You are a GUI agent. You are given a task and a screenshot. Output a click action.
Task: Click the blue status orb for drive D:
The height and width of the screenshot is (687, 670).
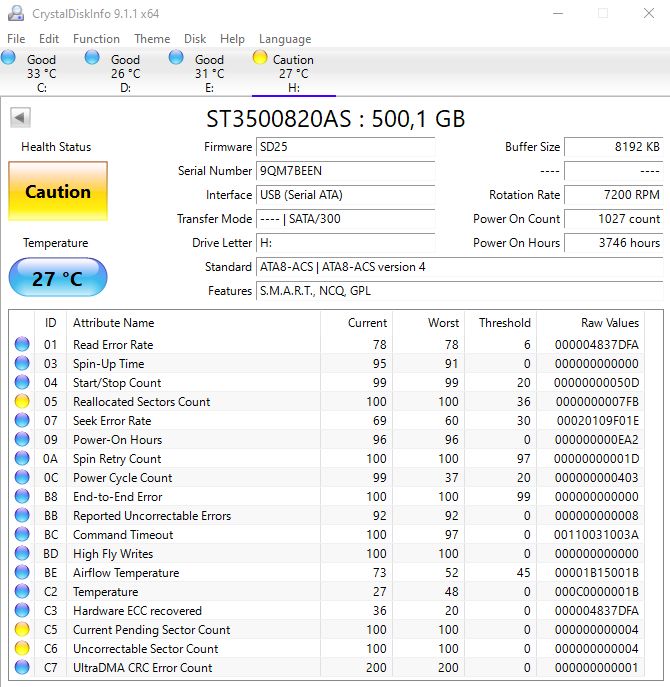coord(92,57)
